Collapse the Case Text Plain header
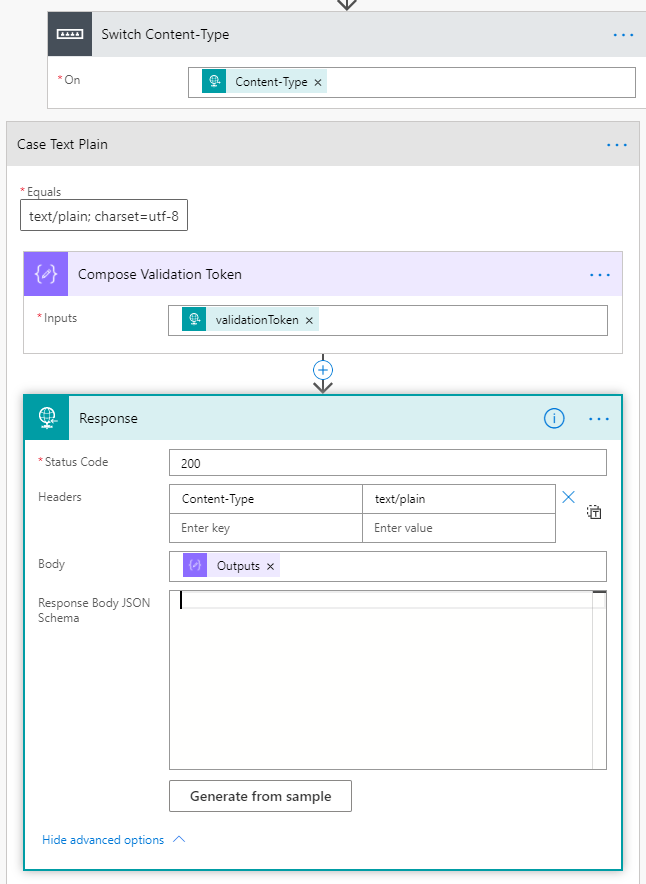 (300, 145)
